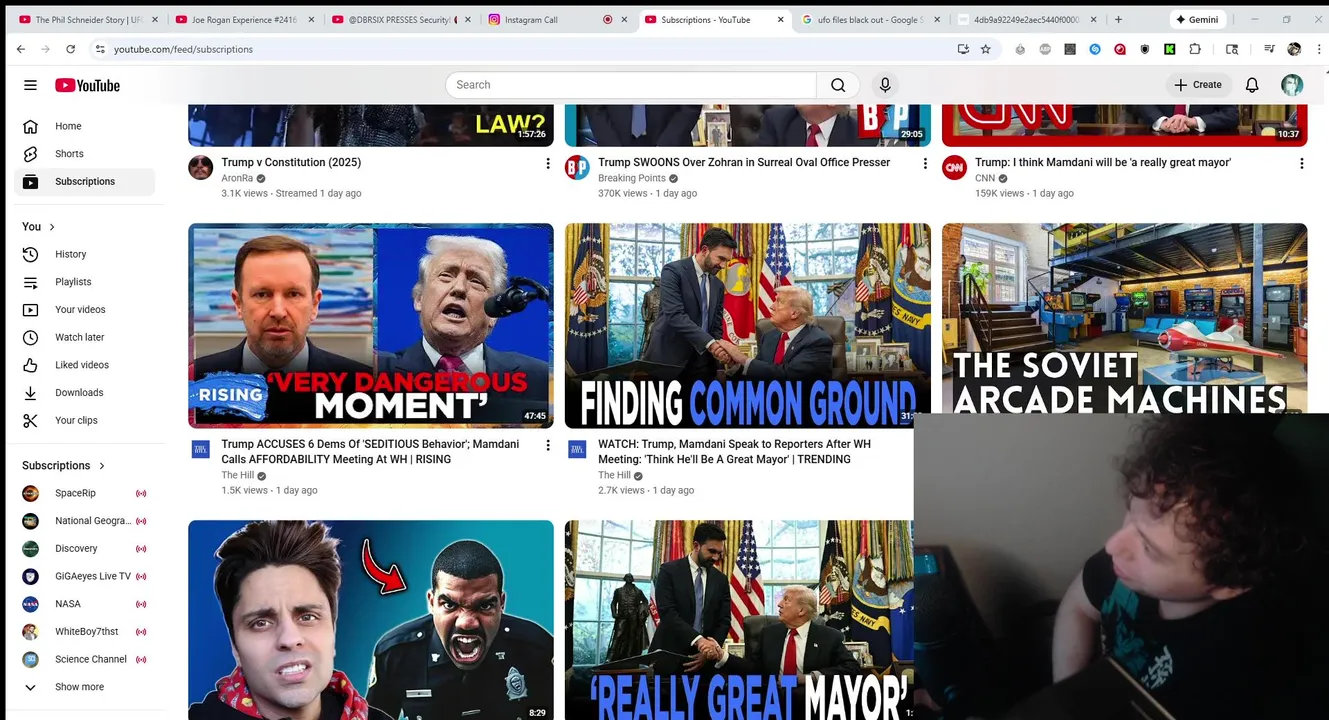The width and height of the screenshot is (1329, 720).
Task: Click the YouTube search input field
Action: [x=631, y=85]
